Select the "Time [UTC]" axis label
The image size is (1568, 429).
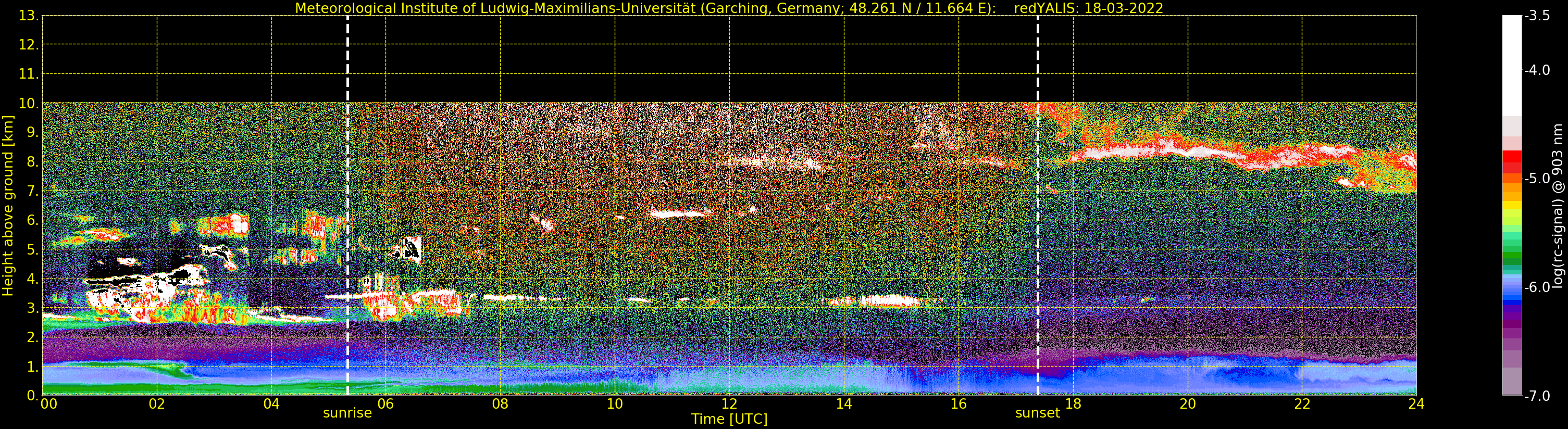click(x=729, y=419)
